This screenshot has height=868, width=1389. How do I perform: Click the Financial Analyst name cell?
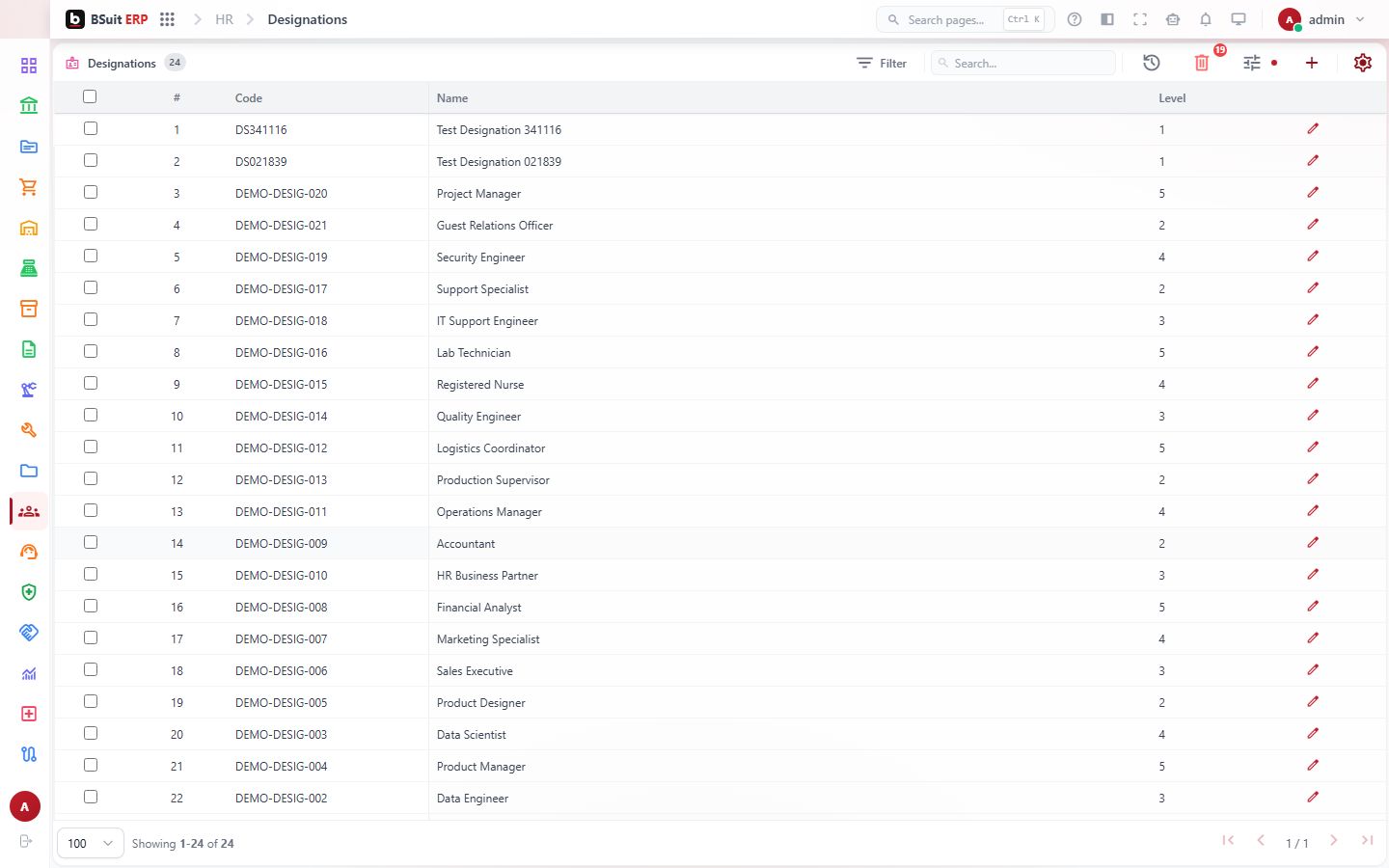(478, 608)
